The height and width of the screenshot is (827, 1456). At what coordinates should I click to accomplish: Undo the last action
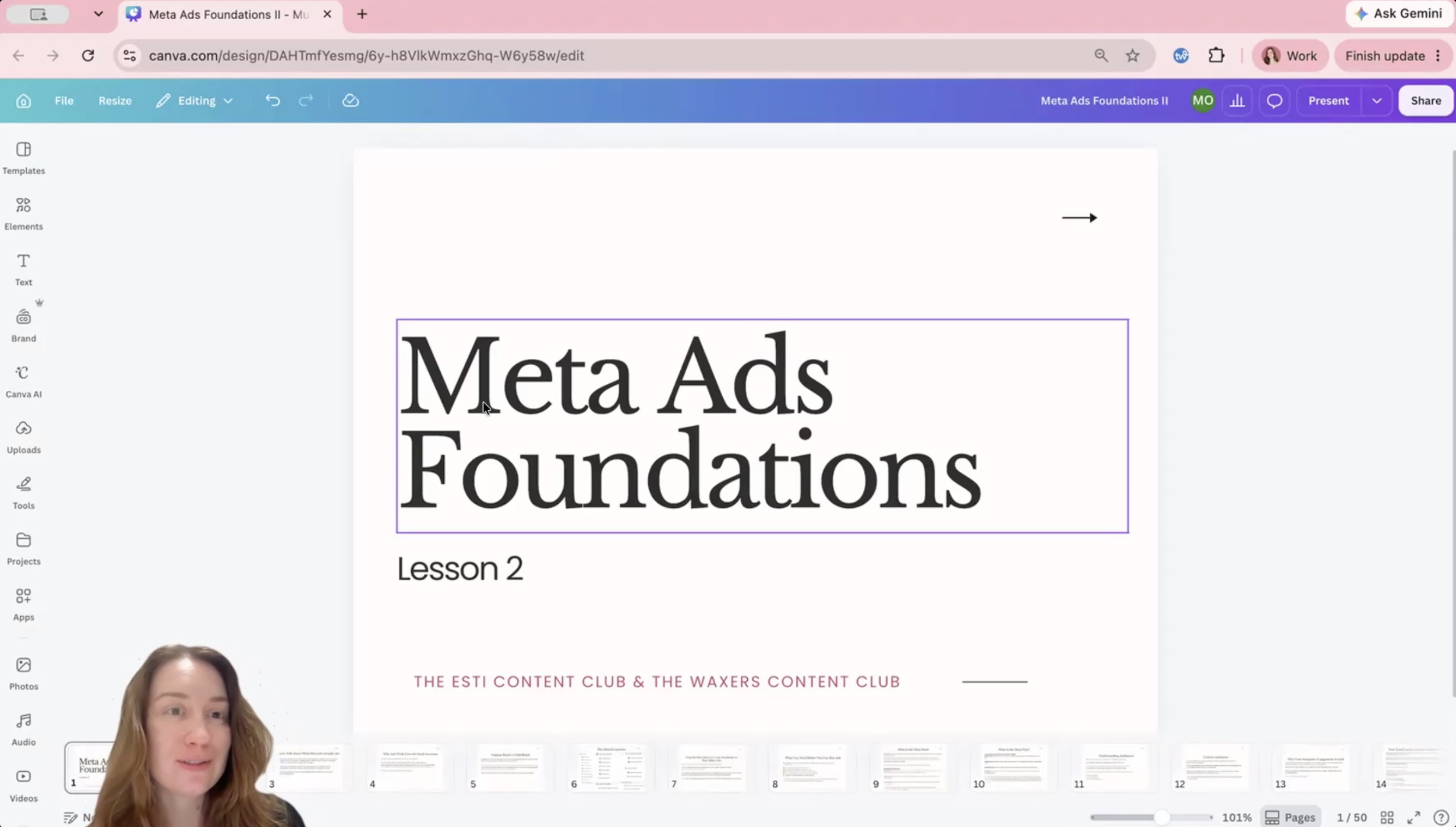click(x=273, y=101)
